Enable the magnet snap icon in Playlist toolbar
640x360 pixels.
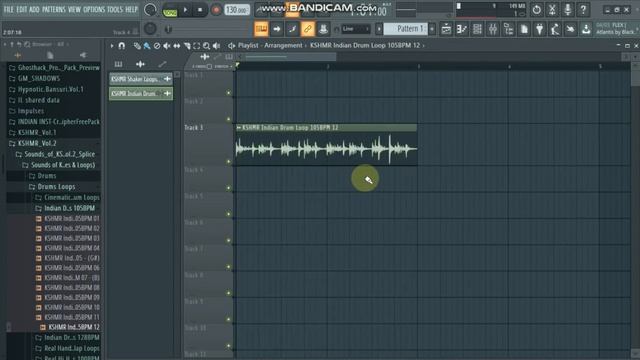tap(122, 46)
